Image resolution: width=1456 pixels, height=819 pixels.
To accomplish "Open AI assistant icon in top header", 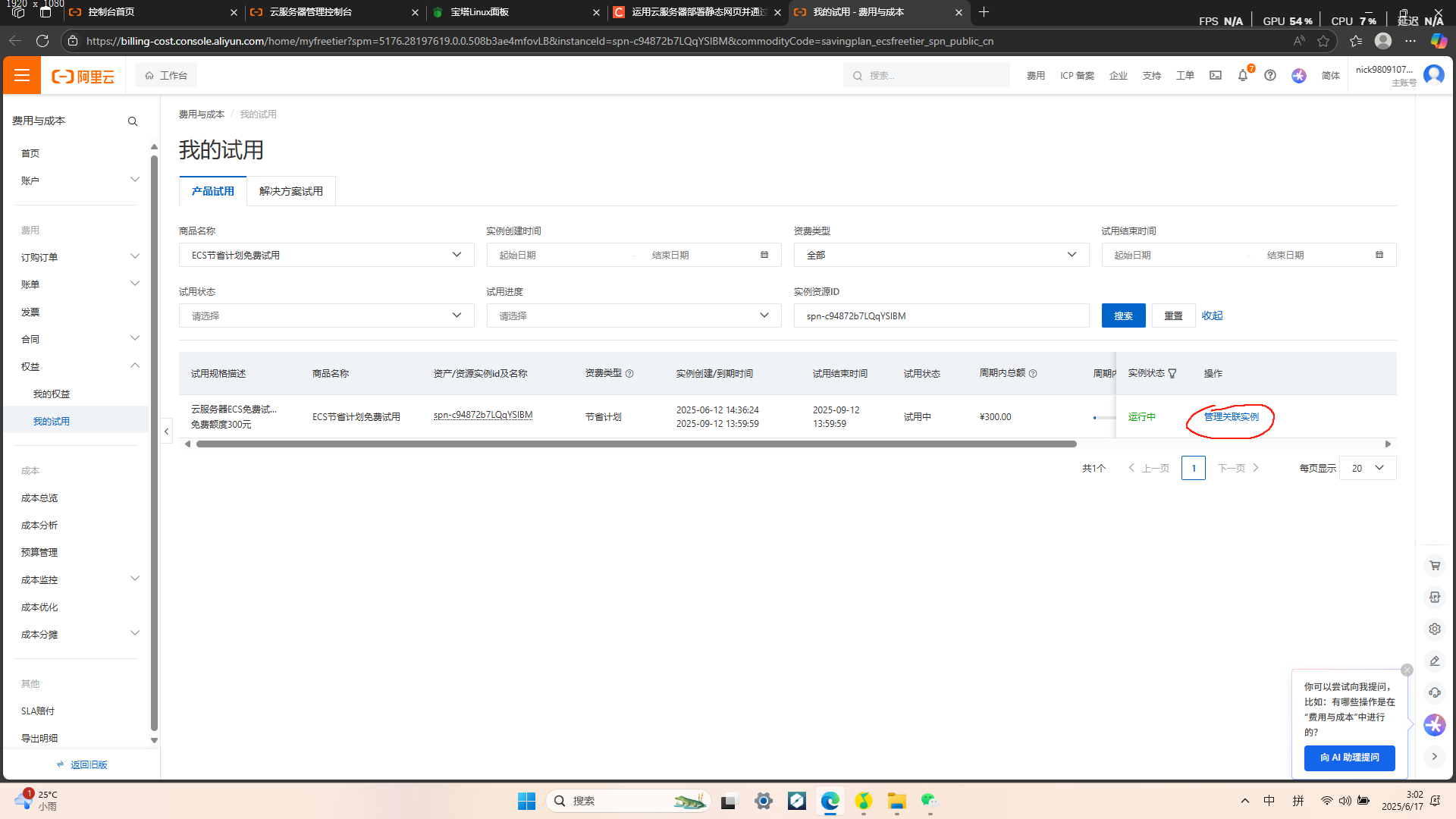I will 1299,75.
